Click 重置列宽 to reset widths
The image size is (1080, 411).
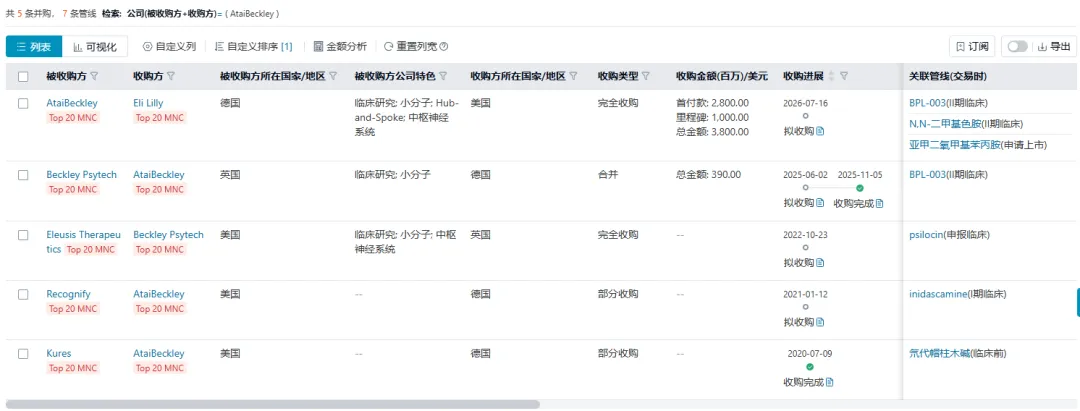pyautogui.click(x=411, y=47)
